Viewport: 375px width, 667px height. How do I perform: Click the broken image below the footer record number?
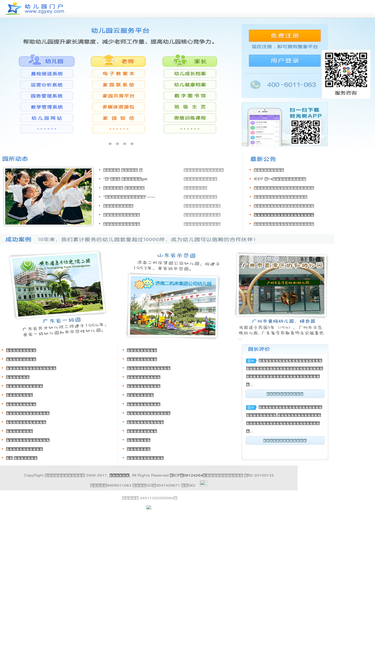(148, 507)
